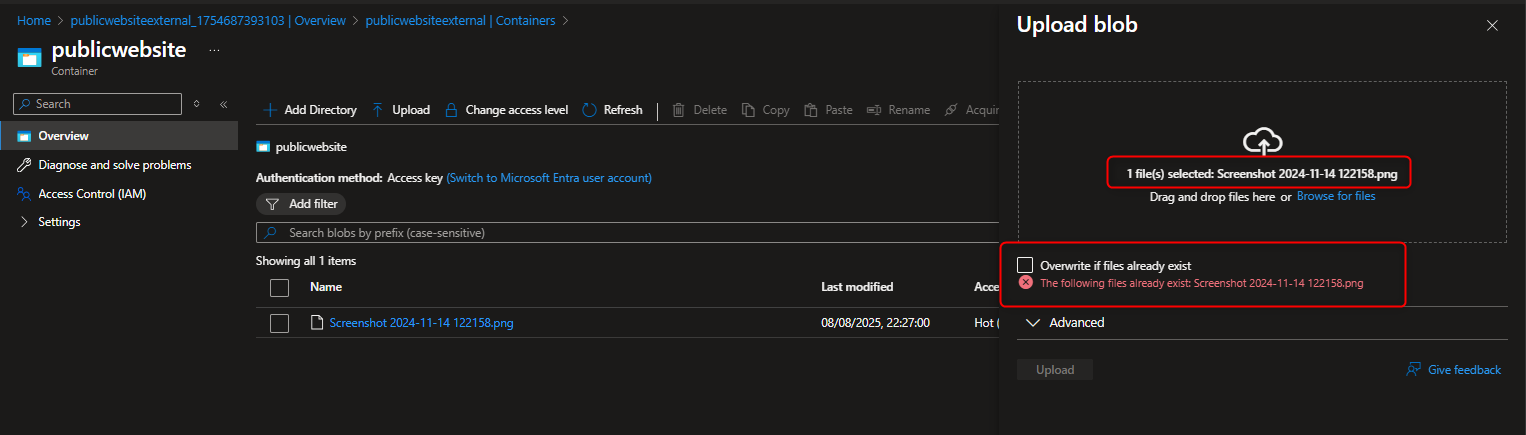Screen dimensions: 1526x435
Task: Click the Add filter button
Action: pyautogui.click(x=301, y=204)
